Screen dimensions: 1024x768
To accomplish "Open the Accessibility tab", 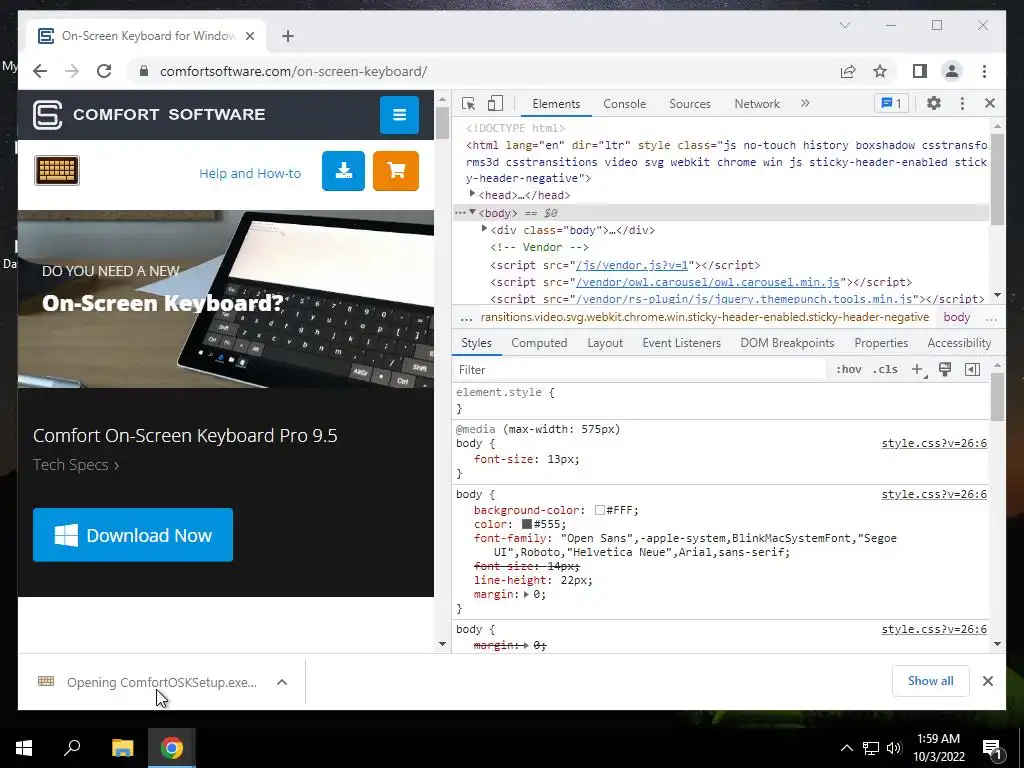I will click(959, 343).
